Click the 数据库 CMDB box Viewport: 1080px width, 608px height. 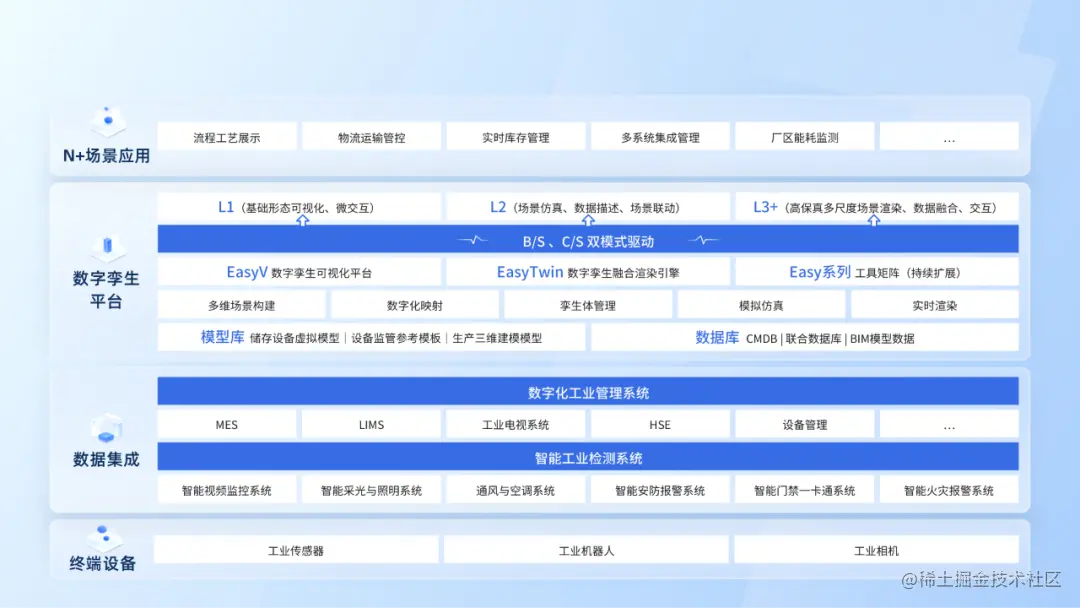[x=804, y=337]
